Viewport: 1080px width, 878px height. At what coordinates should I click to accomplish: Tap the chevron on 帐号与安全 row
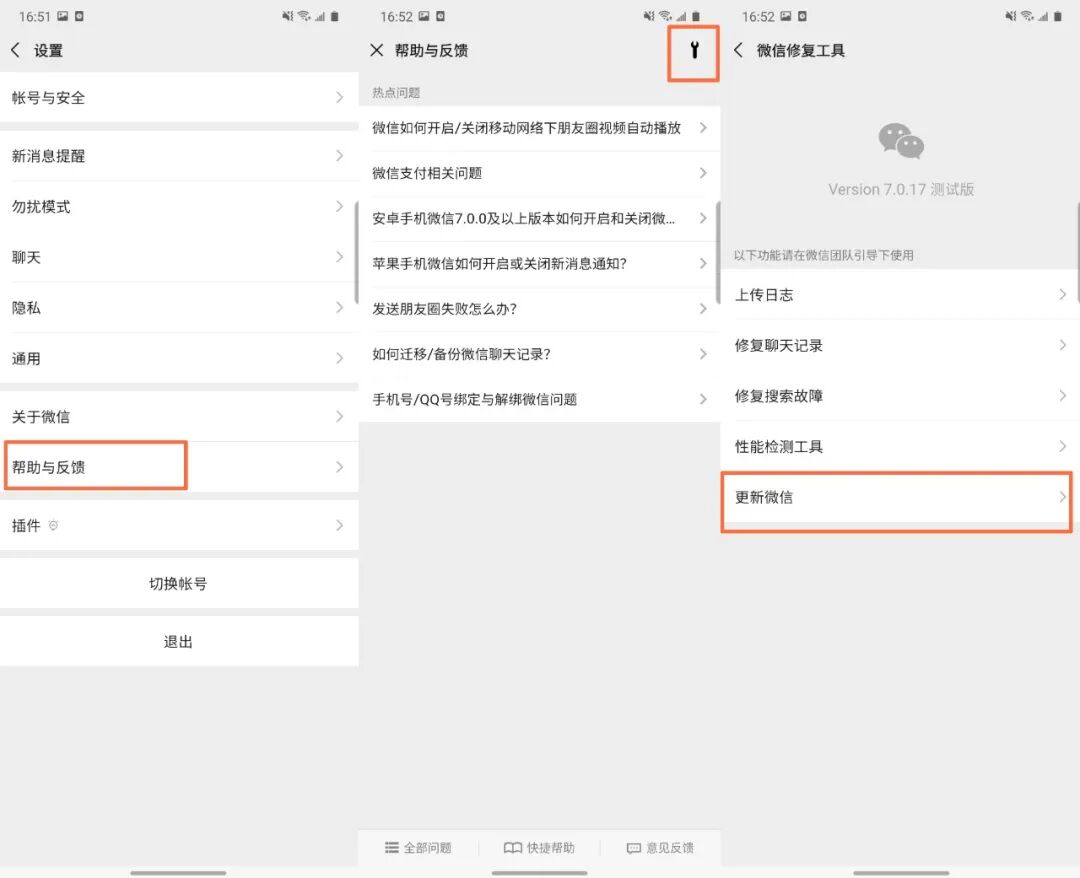coord(340,97)
